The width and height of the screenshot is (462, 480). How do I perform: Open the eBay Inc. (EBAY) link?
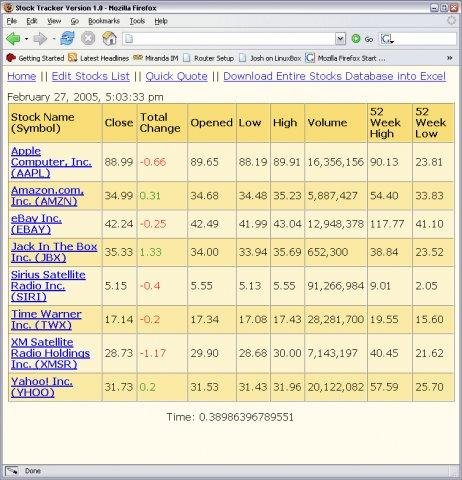pyautogui.click(x=36, y=224)
